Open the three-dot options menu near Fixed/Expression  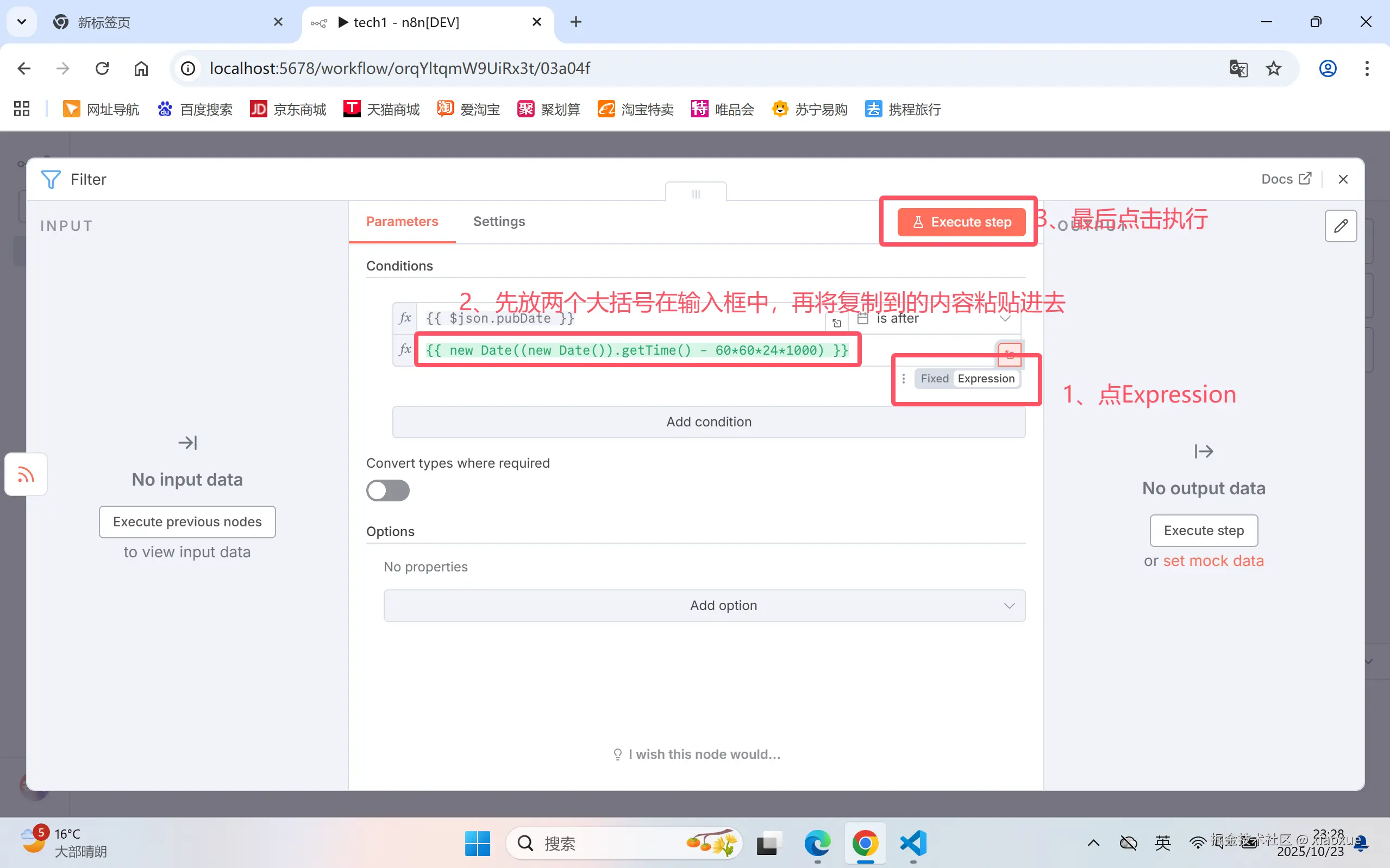[x=904, y=378]
